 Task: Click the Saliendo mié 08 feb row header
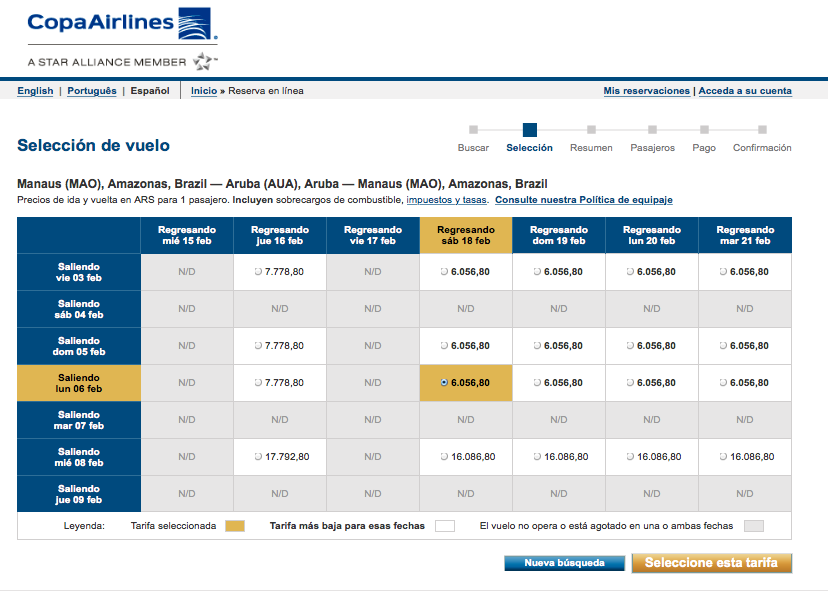[x=79, y=457]
